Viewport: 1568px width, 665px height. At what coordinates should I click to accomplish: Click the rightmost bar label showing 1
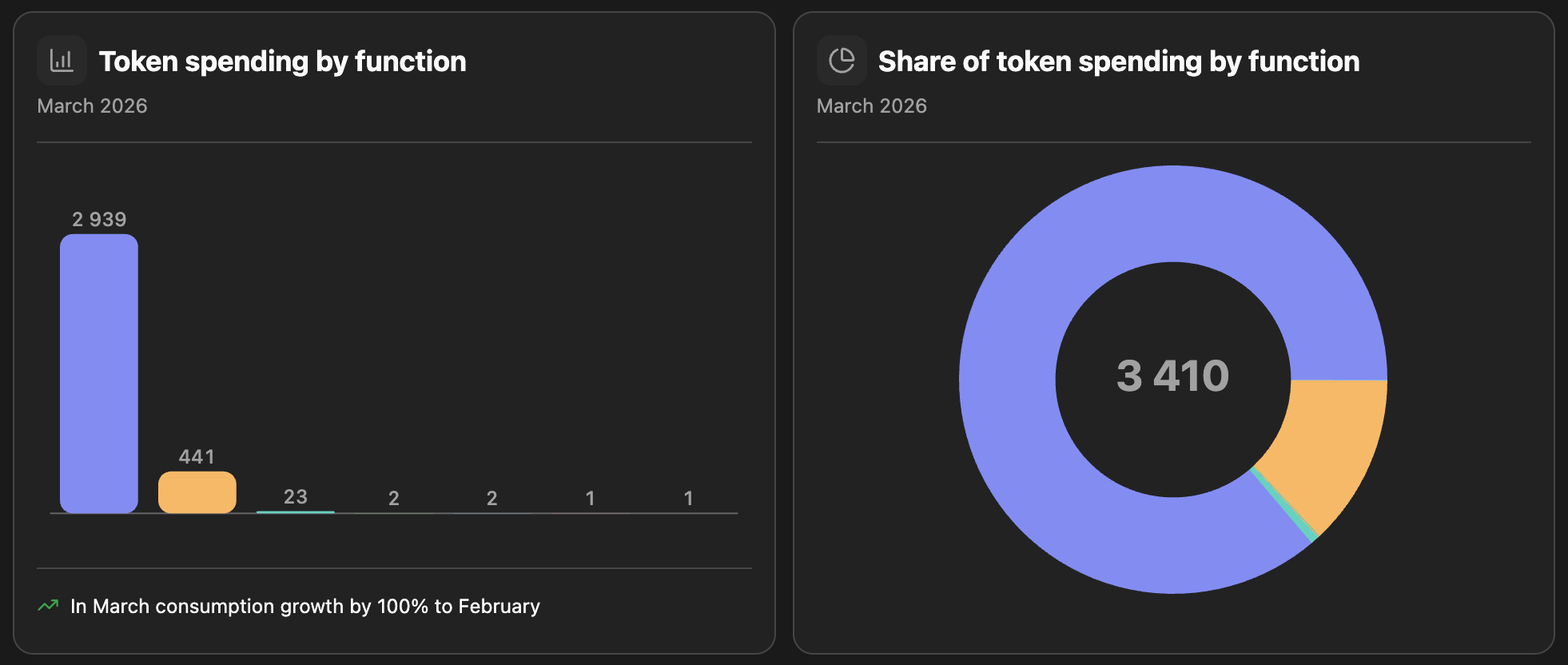[x=688, y=498]
